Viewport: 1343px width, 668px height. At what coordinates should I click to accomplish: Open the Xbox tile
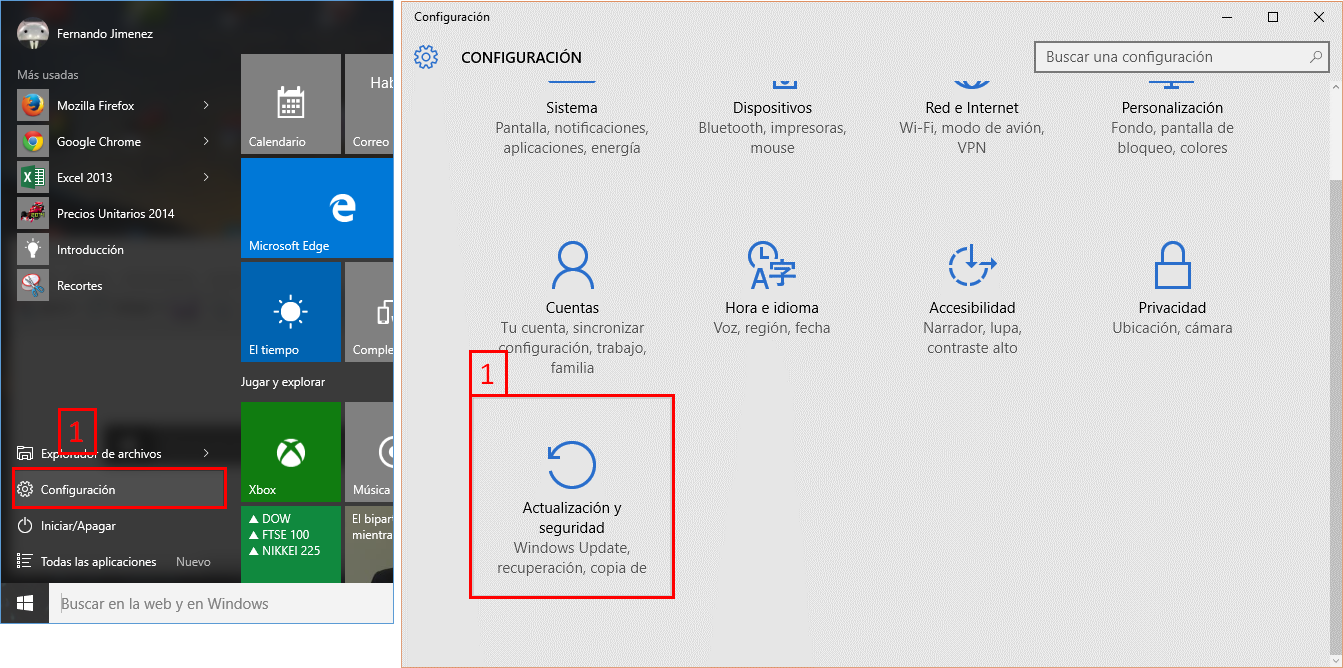291,452
